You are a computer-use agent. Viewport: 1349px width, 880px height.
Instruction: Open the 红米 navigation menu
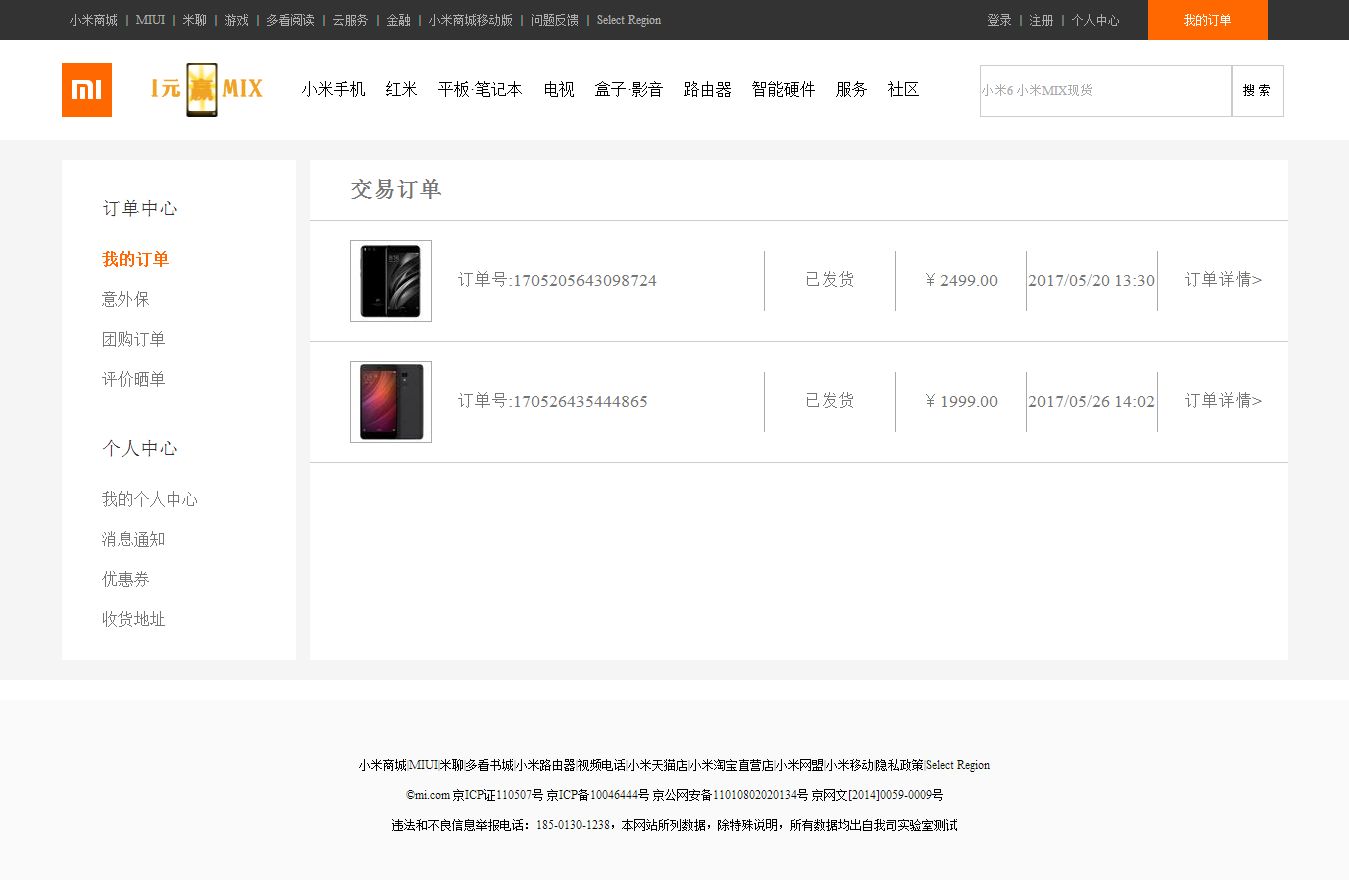[402, 90]
